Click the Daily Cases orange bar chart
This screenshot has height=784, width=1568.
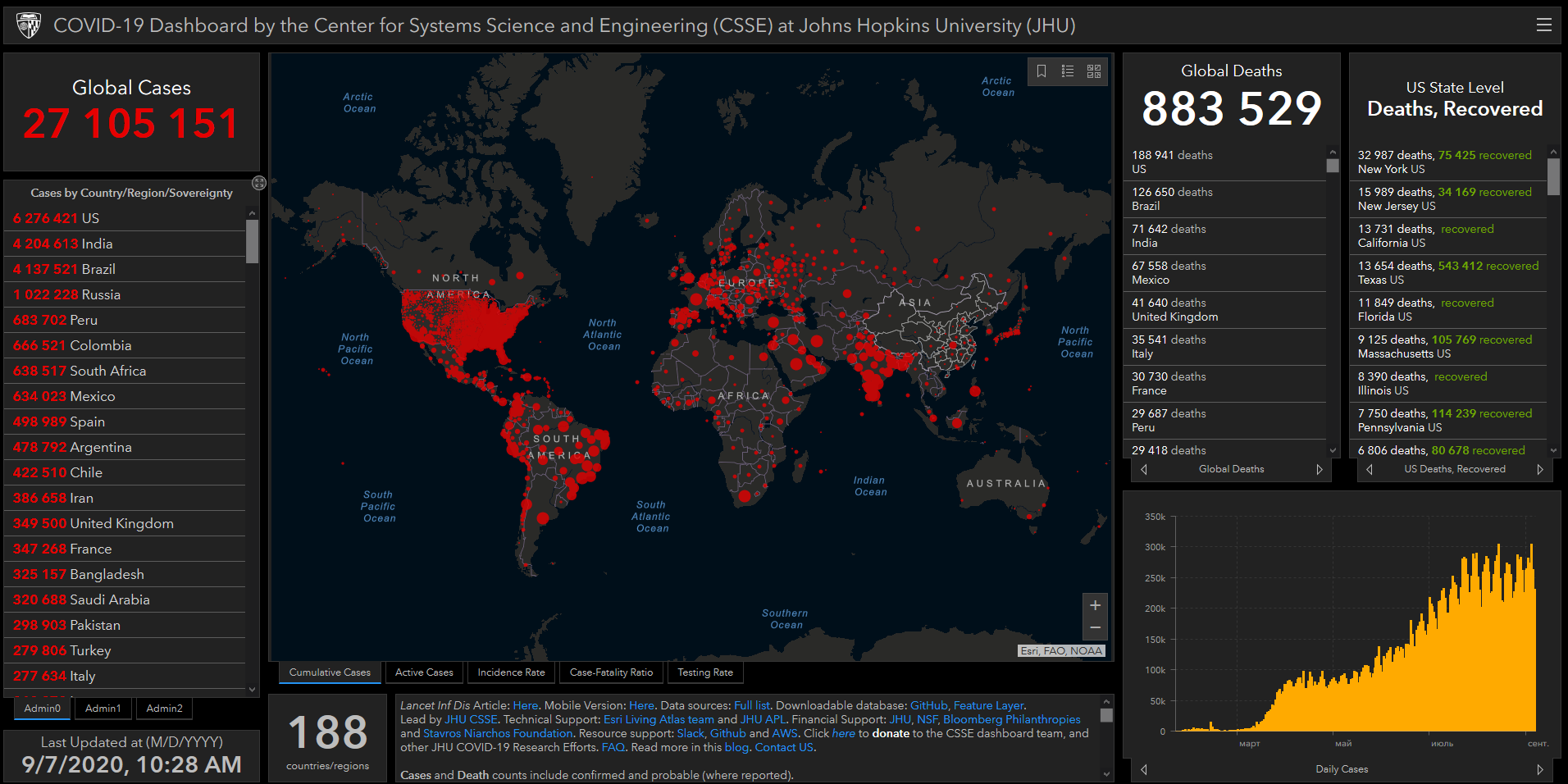[1356, 637]
